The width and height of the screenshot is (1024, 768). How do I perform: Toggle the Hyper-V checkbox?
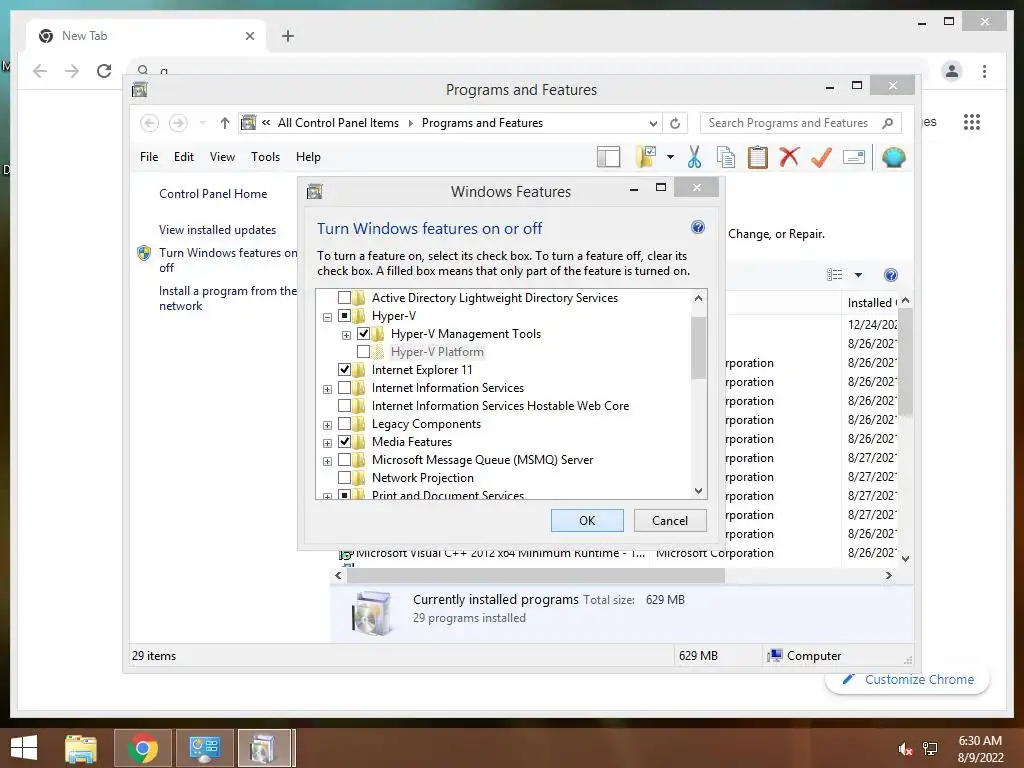pyautogui.click(x=344, y=316)
